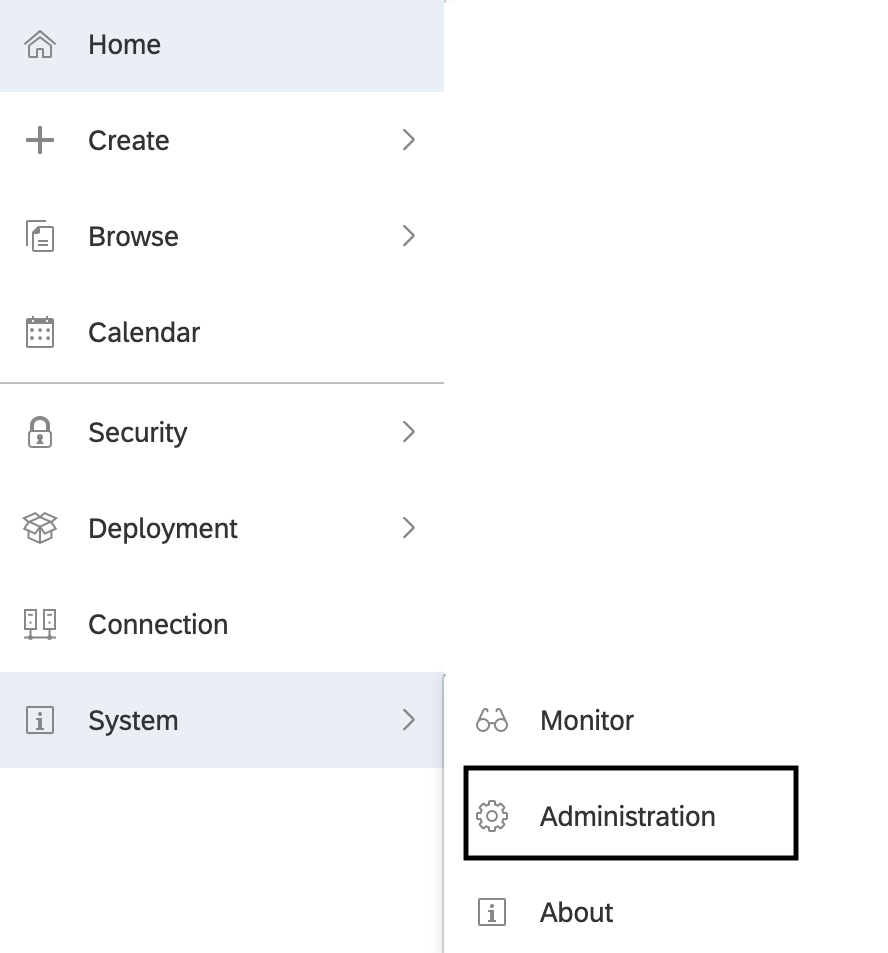Click the Browse documents icon
This screenshot has width=888, height=953.
[40, 237]
